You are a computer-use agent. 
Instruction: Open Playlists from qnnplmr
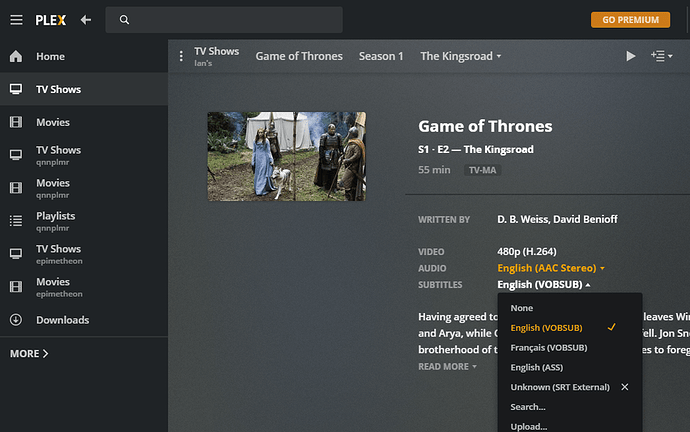(x=84, y=221)
